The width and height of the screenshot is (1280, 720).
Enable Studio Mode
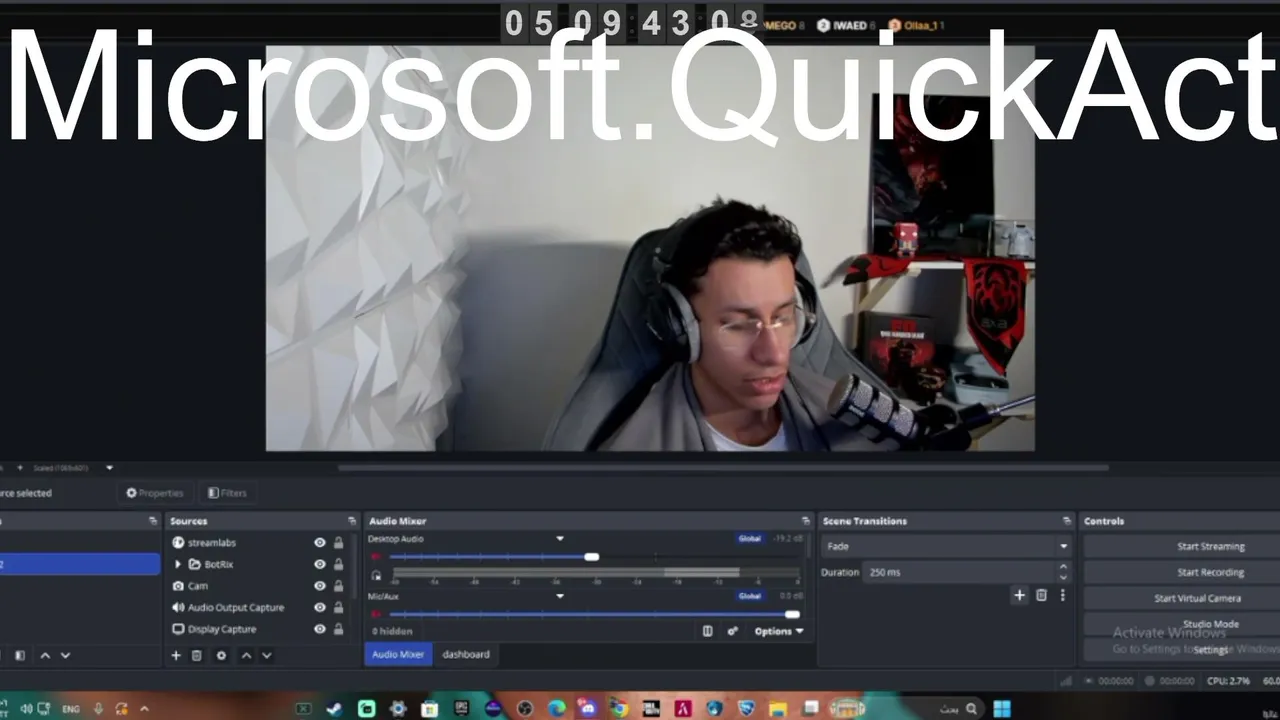tap(1182, 624)
